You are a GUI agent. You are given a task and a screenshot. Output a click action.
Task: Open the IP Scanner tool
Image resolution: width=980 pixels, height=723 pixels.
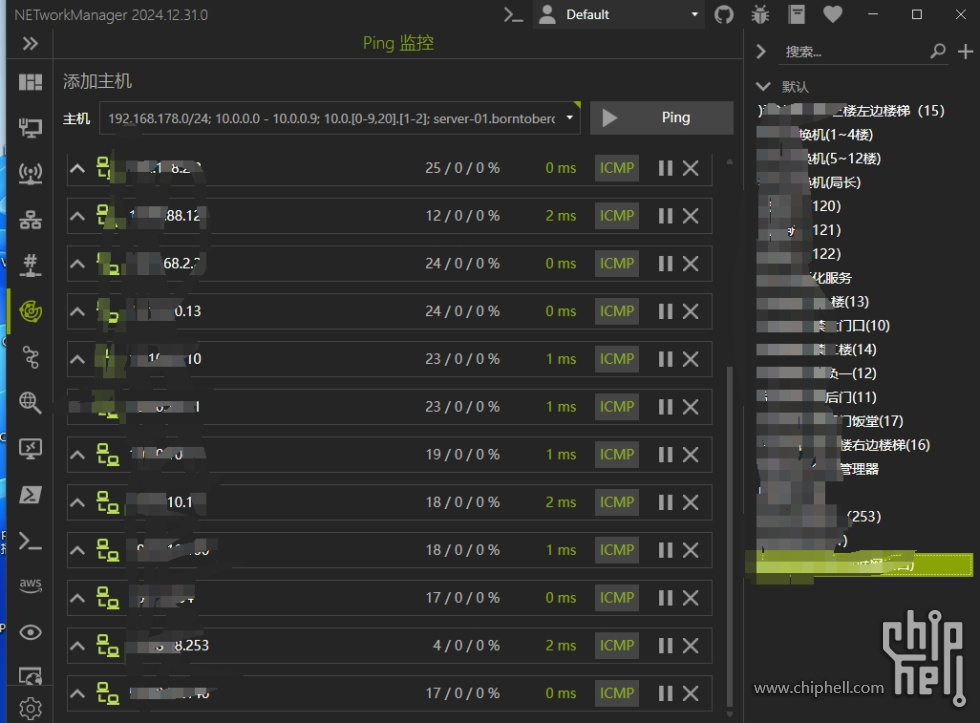point(30,219)
